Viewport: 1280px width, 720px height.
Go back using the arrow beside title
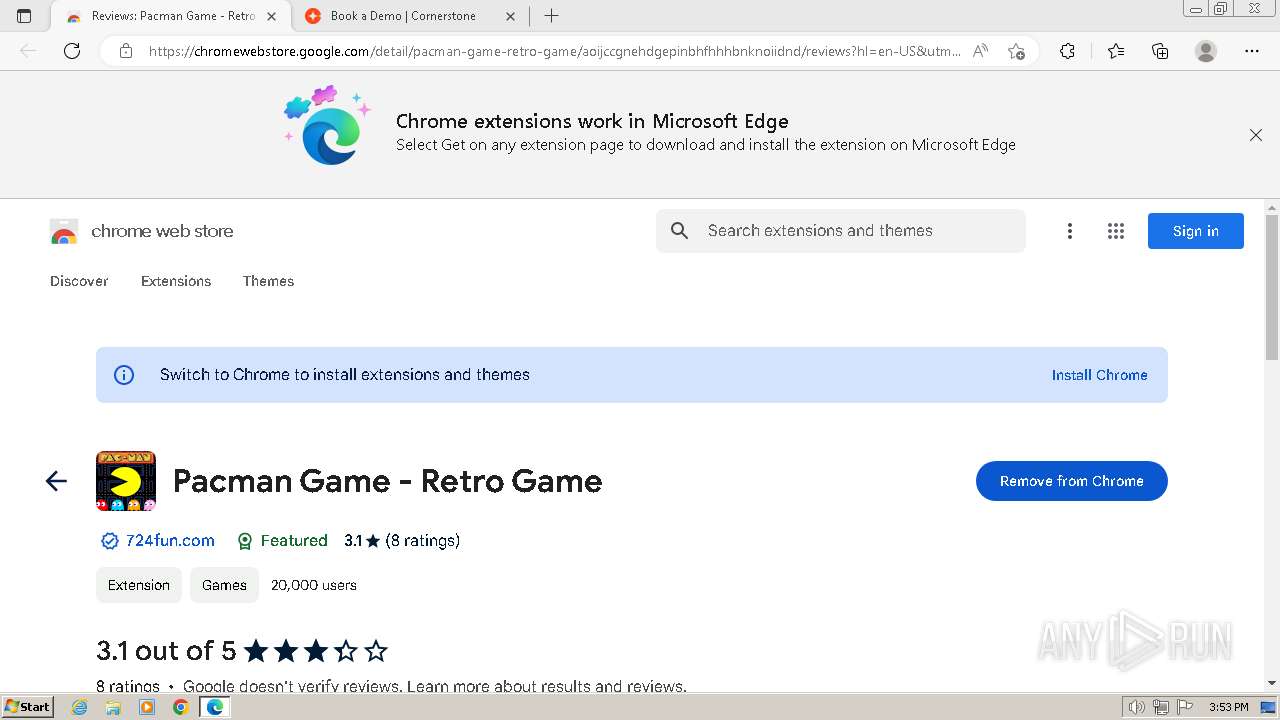tap(56, 481)
